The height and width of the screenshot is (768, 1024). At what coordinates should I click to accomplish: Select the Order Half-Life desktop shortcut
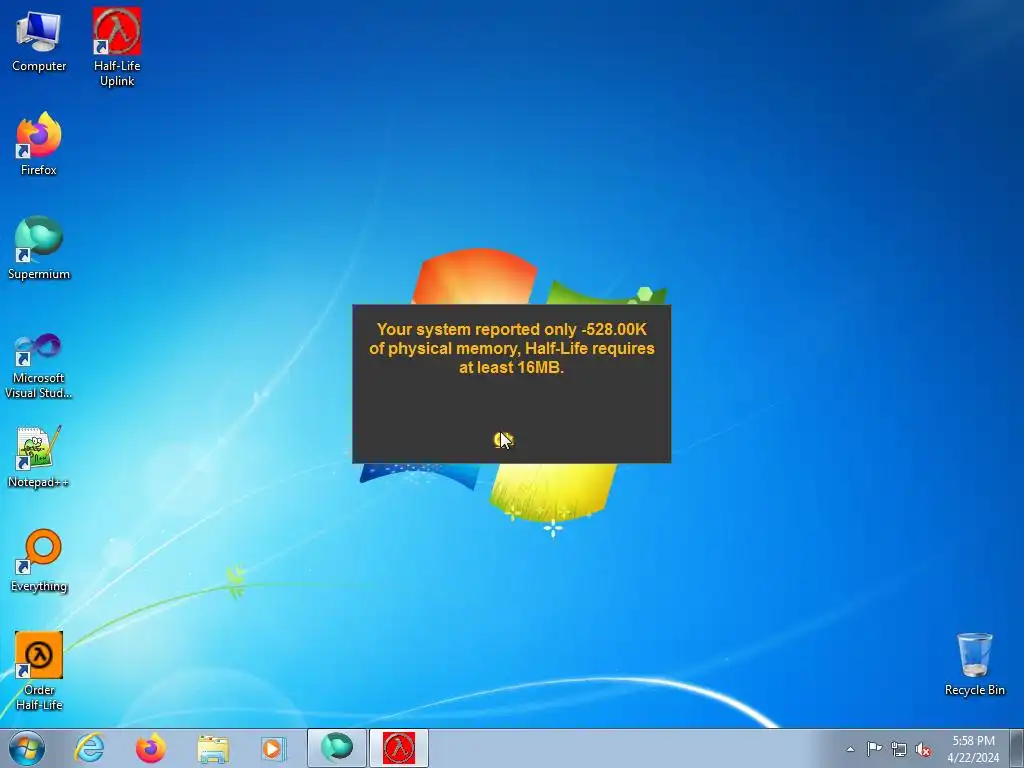click(39, 671)
